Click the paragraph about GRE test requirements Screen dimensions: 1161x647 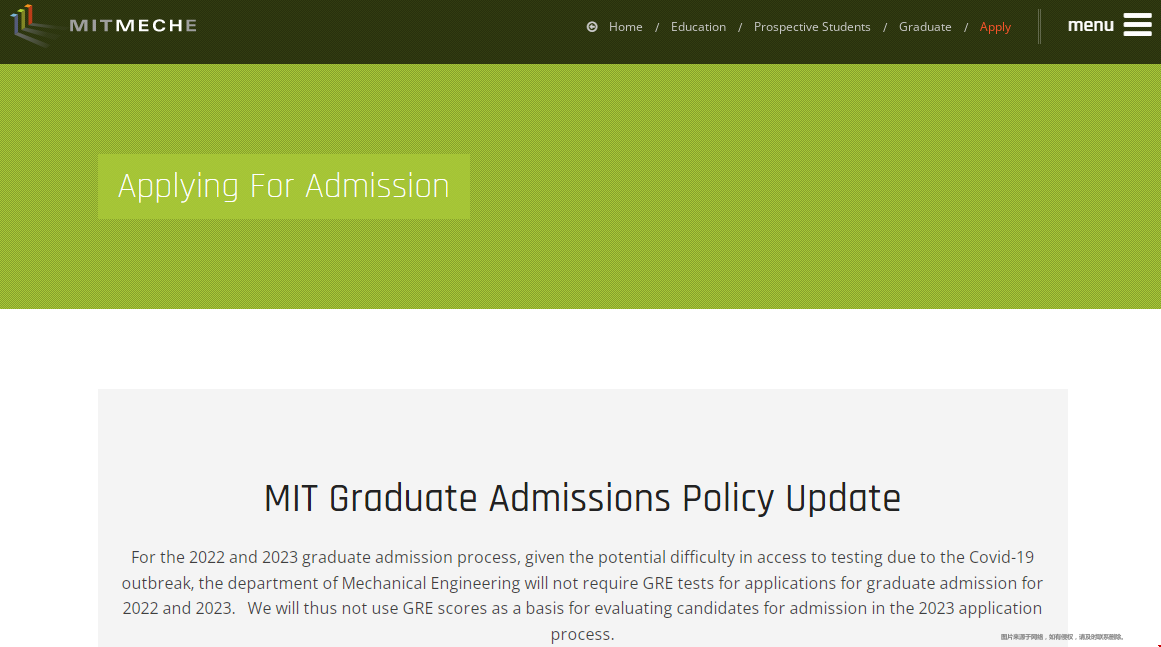point(582,595)
